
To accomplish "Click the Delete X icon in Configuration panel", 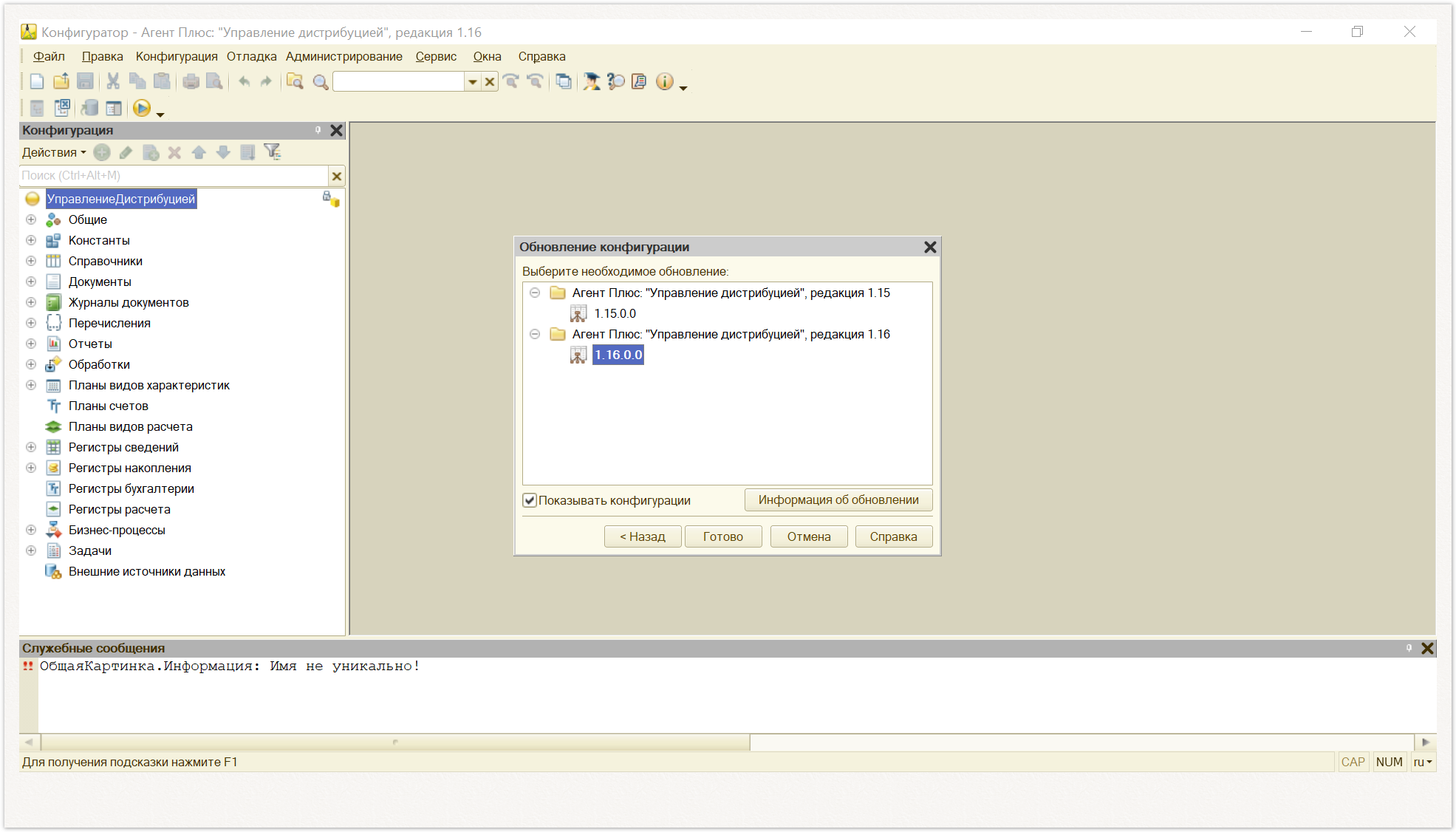I will pos(174,152).
